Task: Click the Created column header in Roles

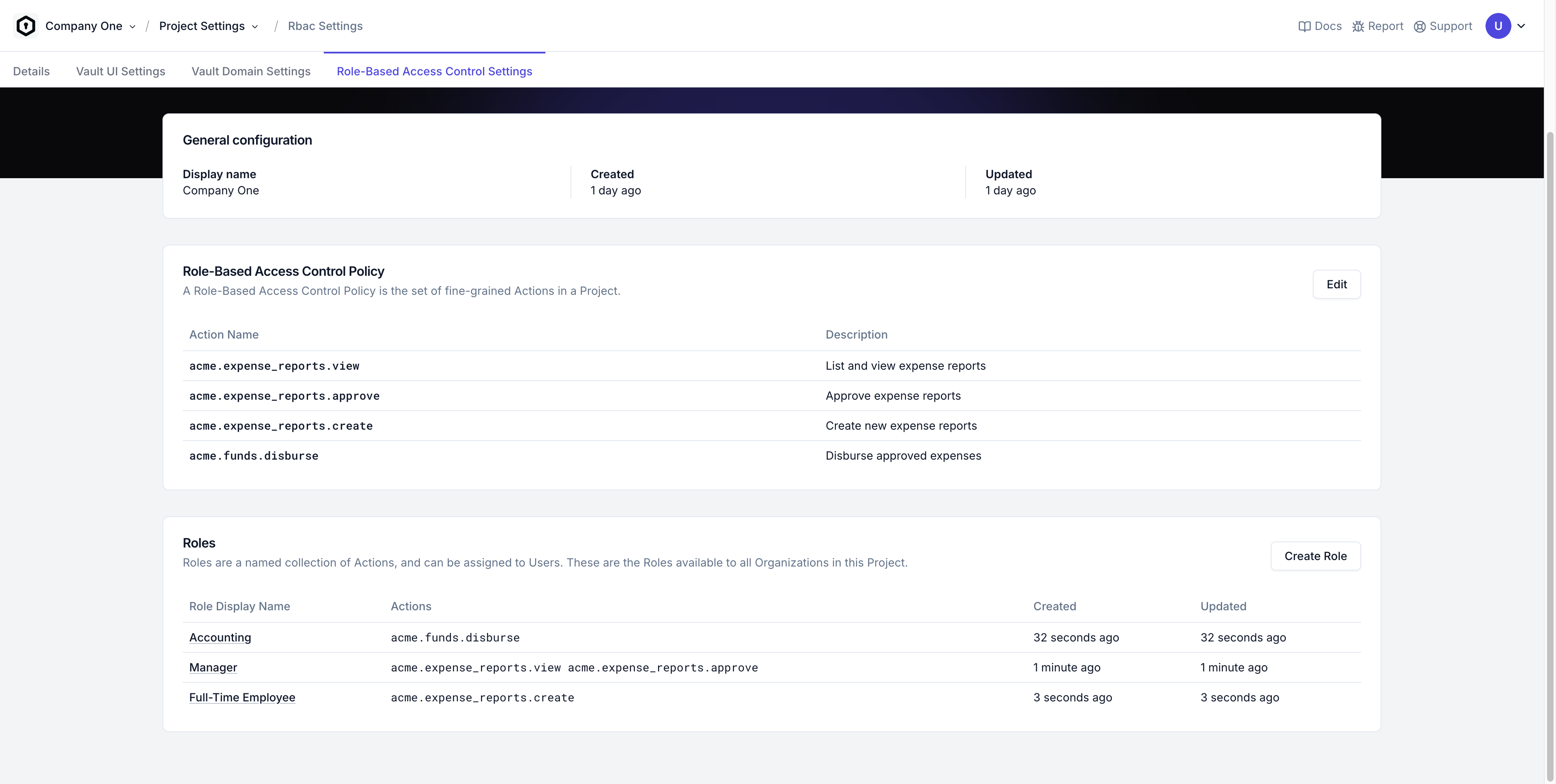Action: click(1055, 606)
